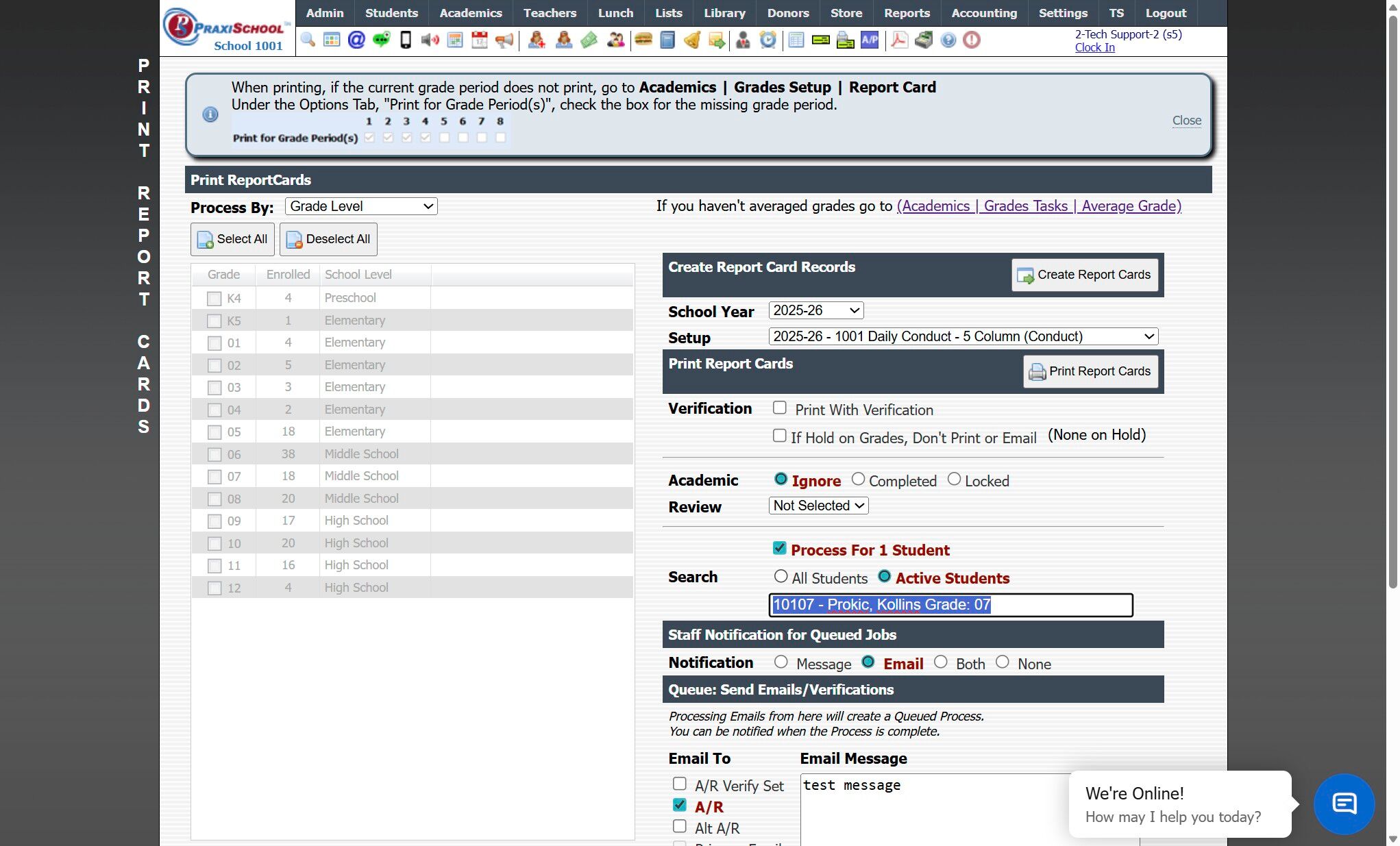Enable Print With Verification checkbox
This screenshot has width=1400, height=846.
pos(780,408)
